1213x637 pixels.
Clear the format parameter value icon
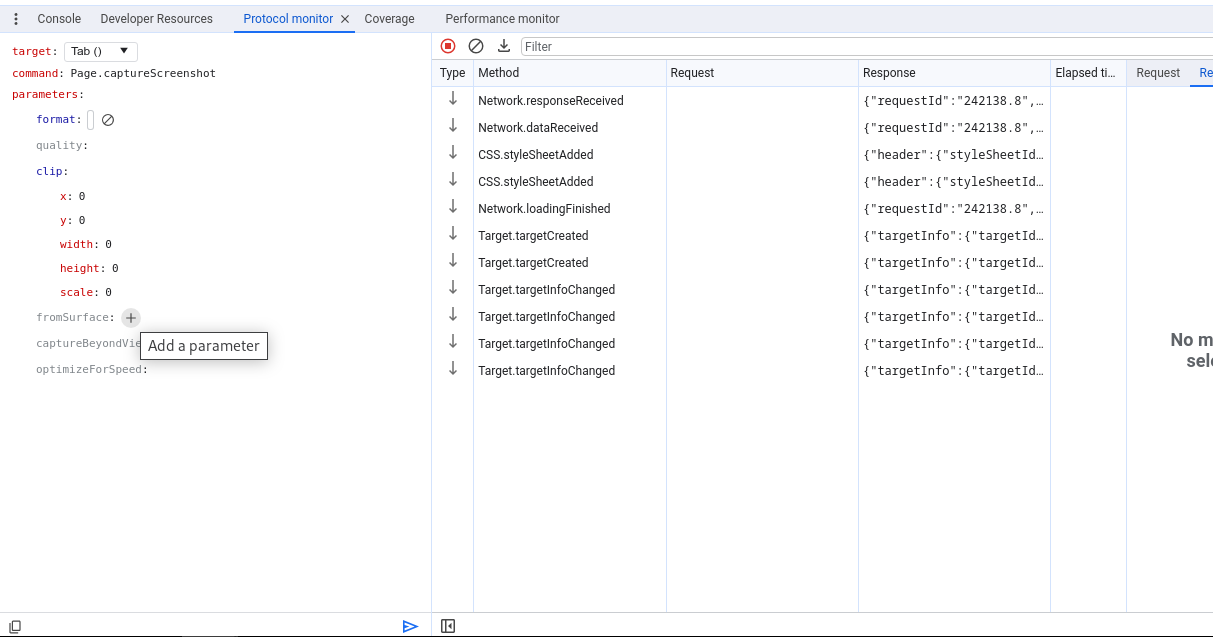pyautogui.click(x=108, y=120)
